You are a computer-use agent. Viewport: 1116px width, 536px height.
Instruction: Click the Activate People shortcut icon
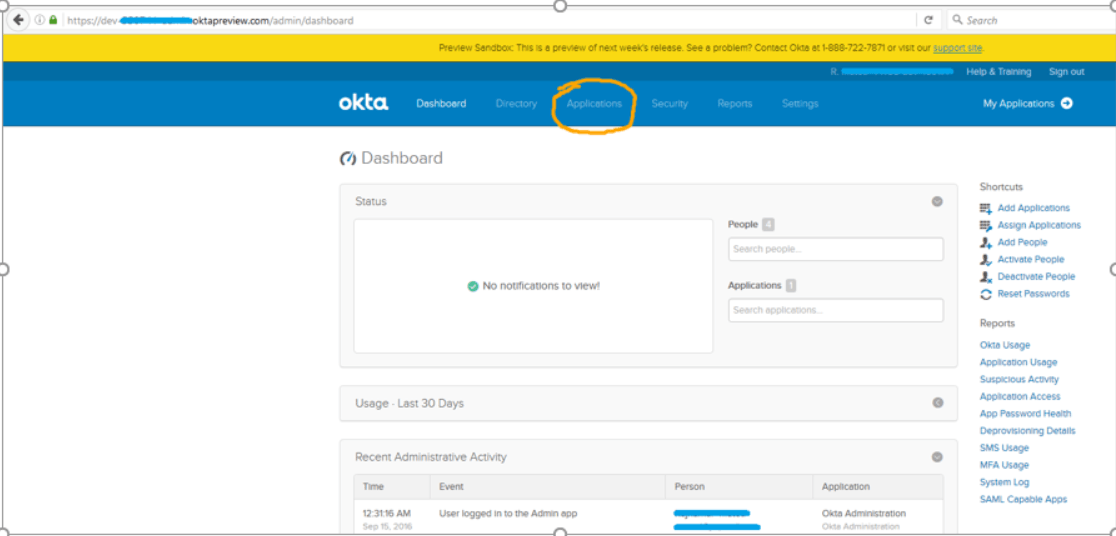click(x=986, y=260)
